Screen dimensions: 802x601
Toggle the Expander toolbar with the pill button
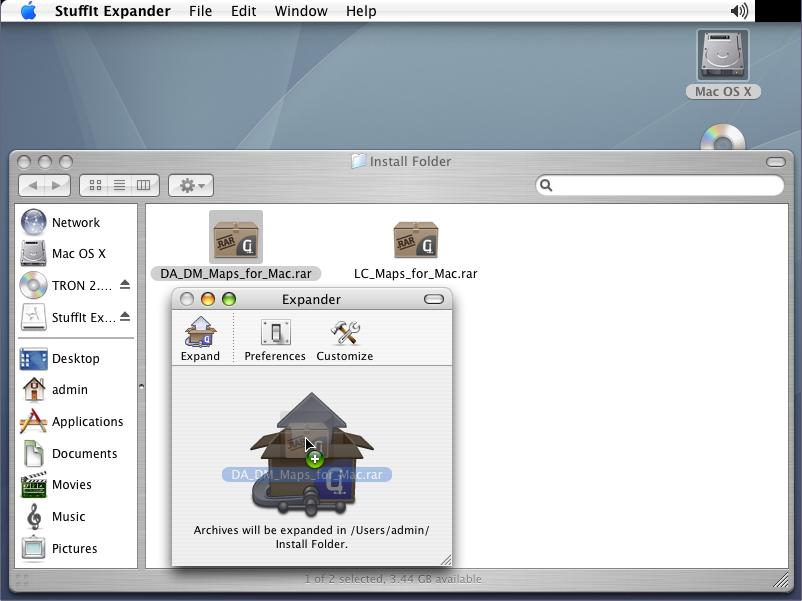[433, 299]
